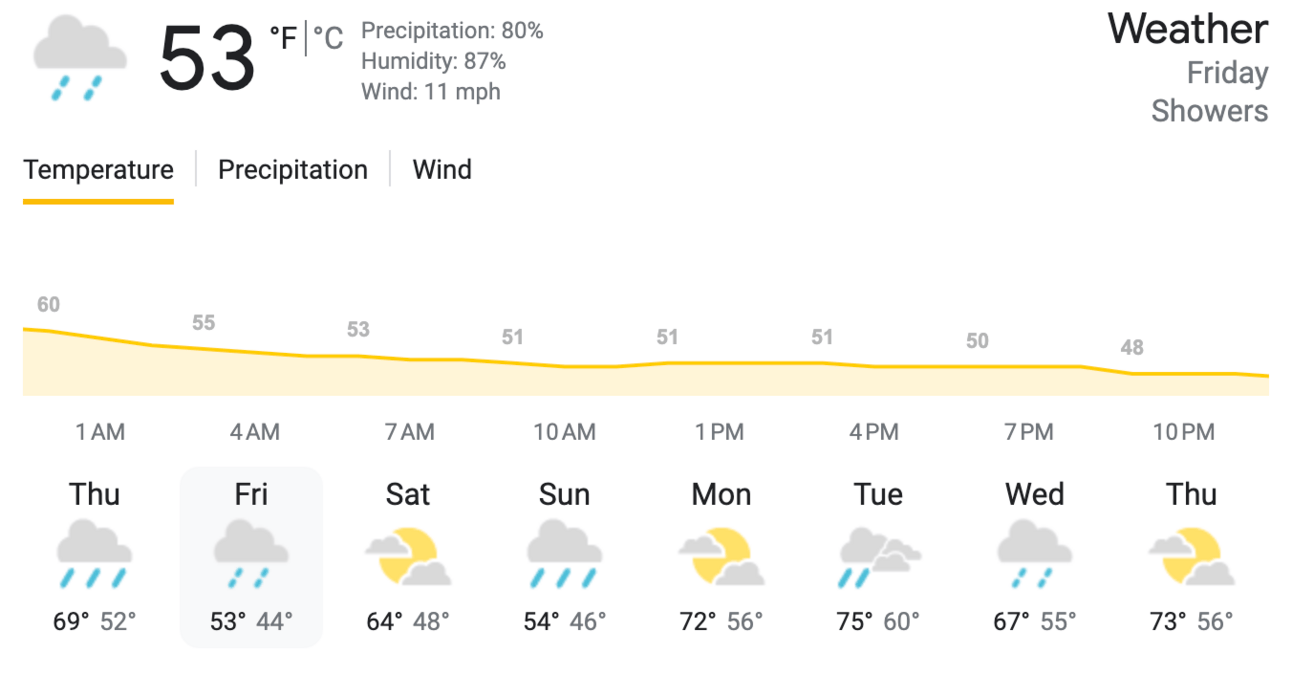This screenshot has height=675, width=1292.
Task: Select Thursday's heavy rain forecast icon
Action: tap(94, 554)
